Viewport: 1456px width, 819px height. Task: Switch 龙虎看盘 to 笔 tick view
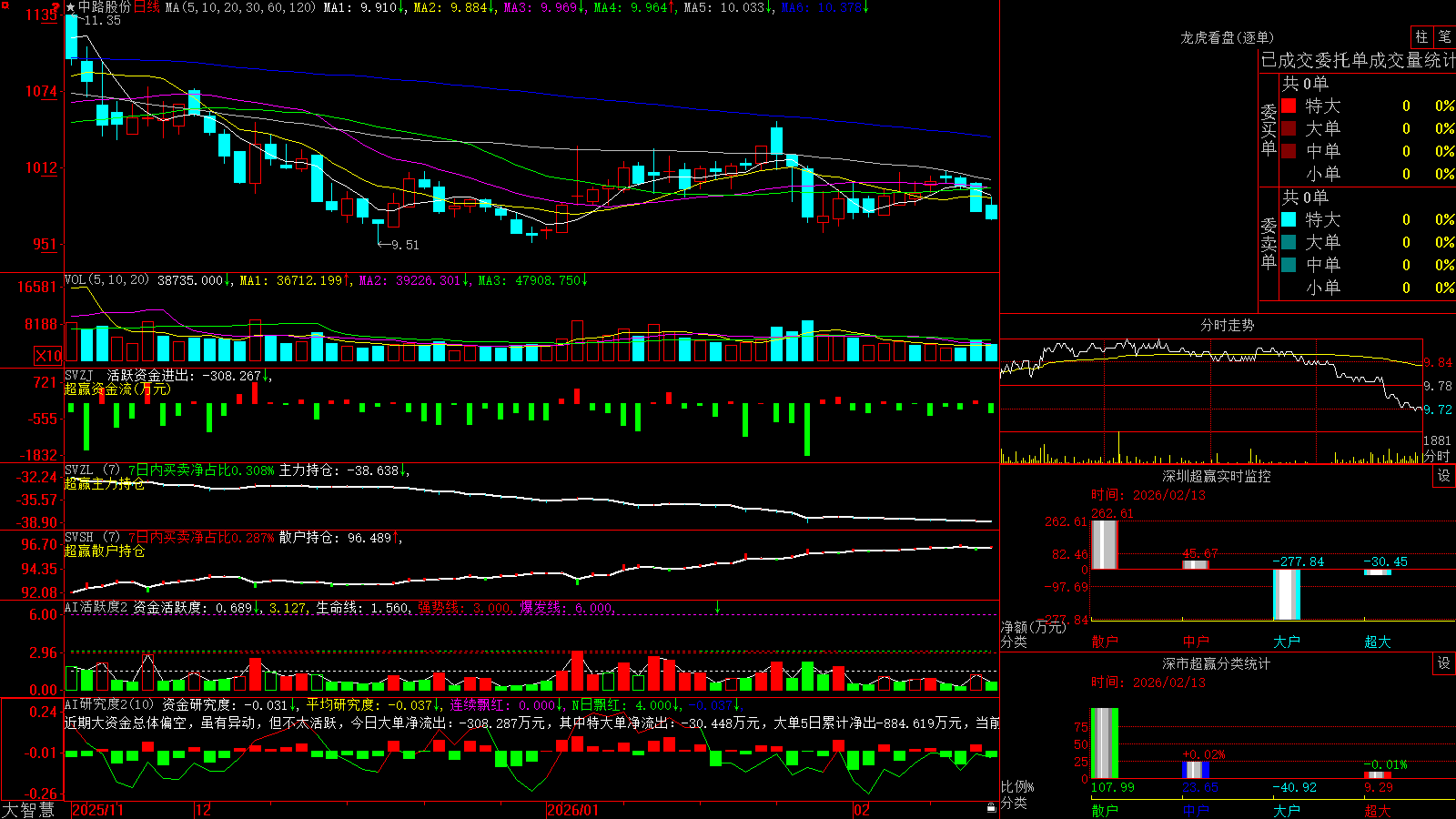(x=1444, y=36)
